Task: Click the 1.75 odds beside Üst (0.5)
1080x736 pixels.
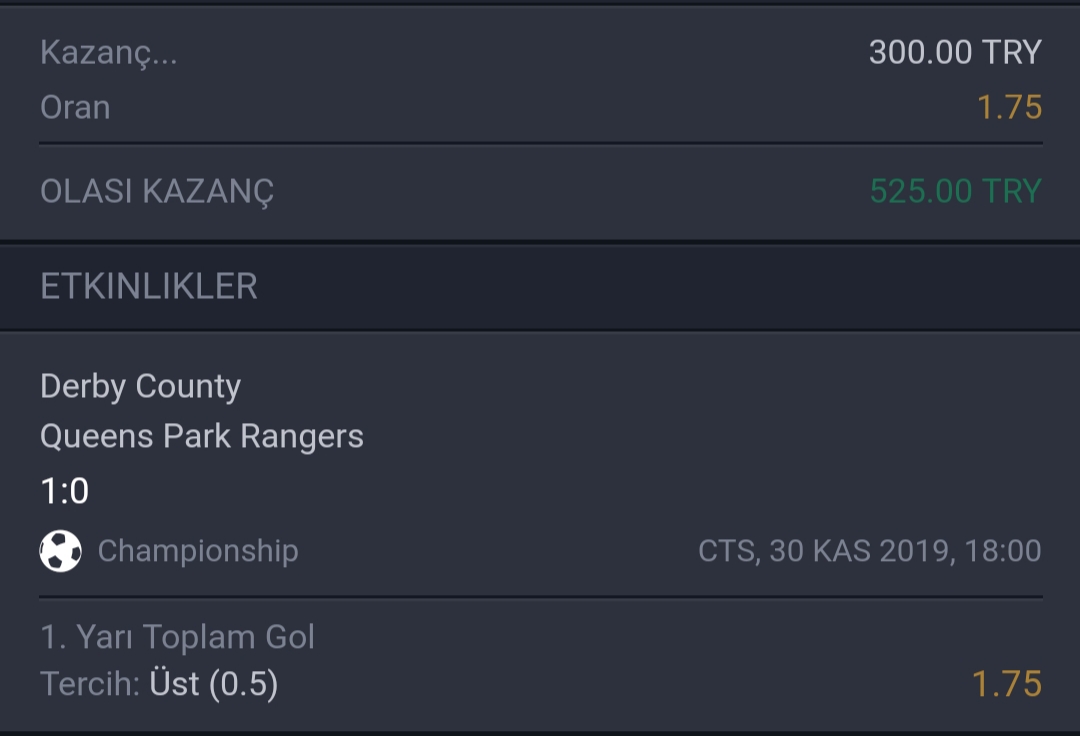Action: [1006, 684]
